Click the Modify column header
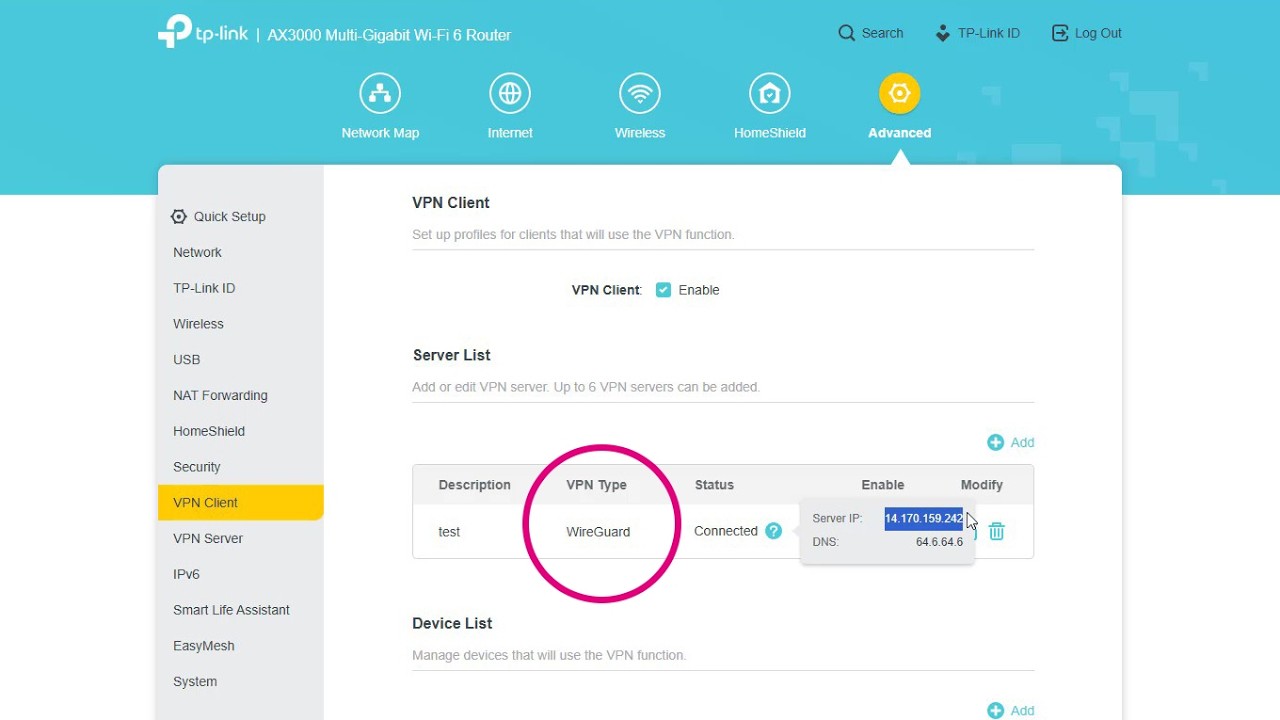This screenshot has height=720, width=1280. point(982,485)
